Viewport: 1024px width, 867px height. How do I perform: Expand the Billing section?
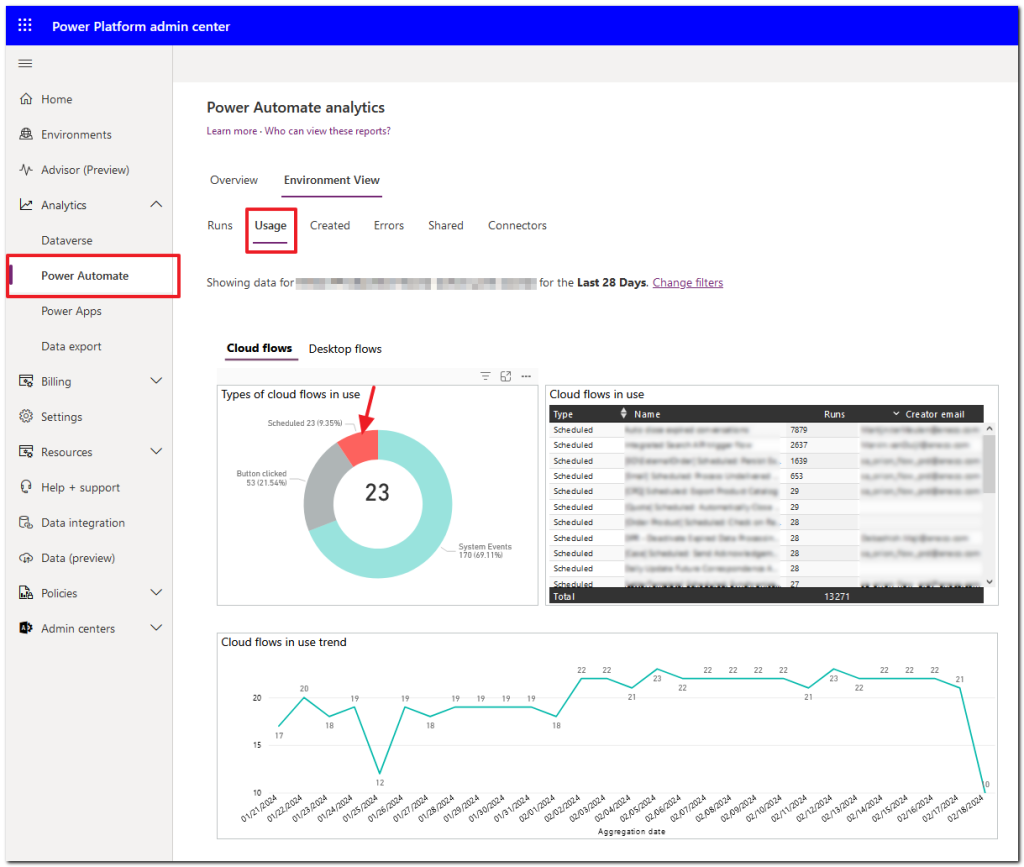click(x=155, y=381)
